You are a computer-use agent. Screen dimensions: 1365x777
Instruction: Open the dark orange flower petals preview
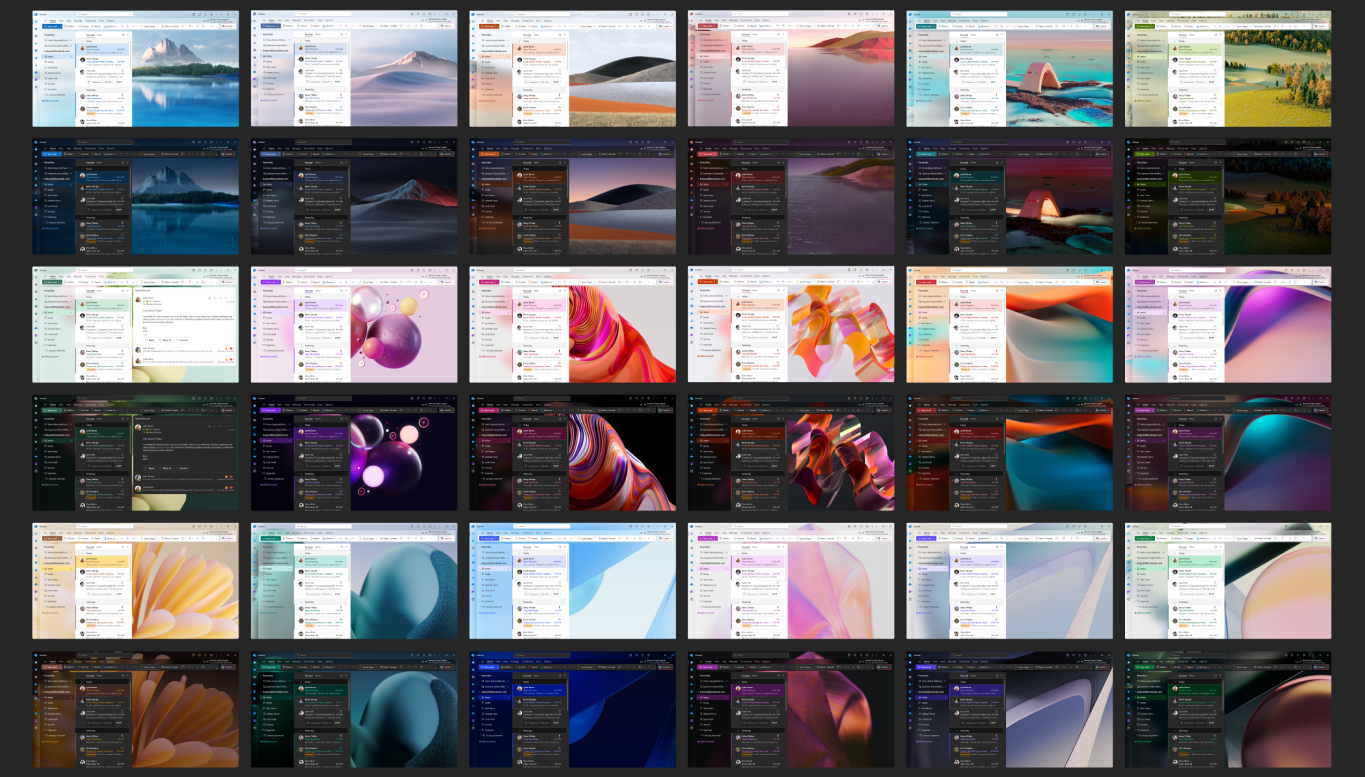136,710
